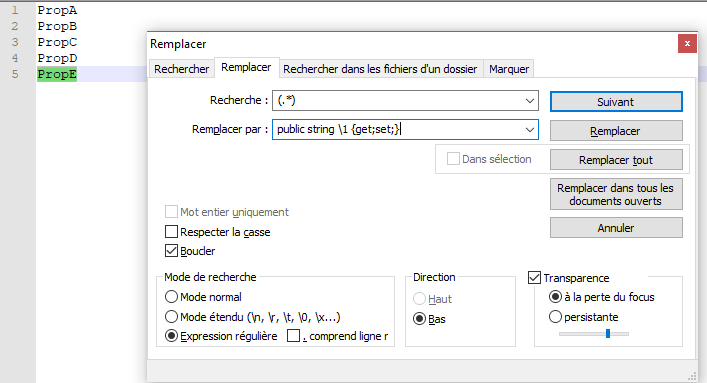This screenshot has height=383, width=707.
Task: Select Mode étendu search mode
Action: tap(171, 317)
